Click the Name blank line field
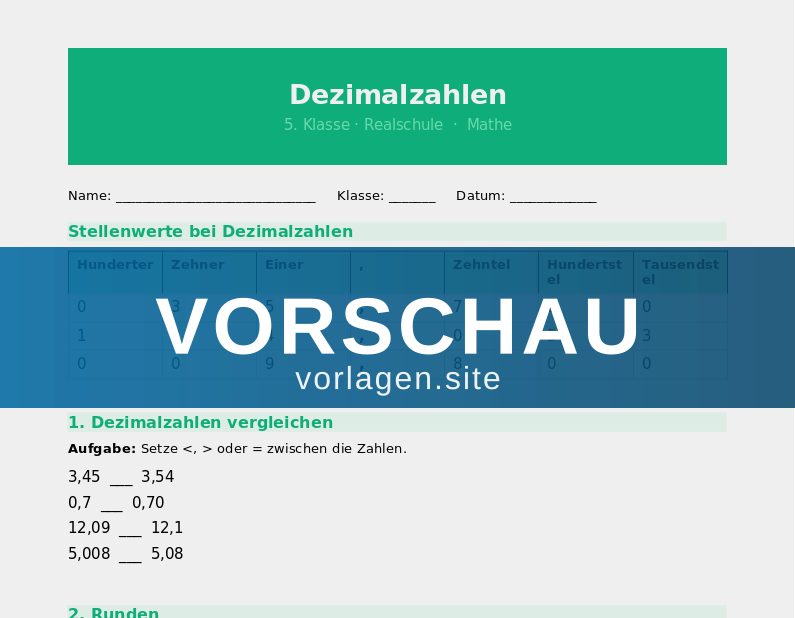Viewport: 795px width, 618px height. coord(216,197)
